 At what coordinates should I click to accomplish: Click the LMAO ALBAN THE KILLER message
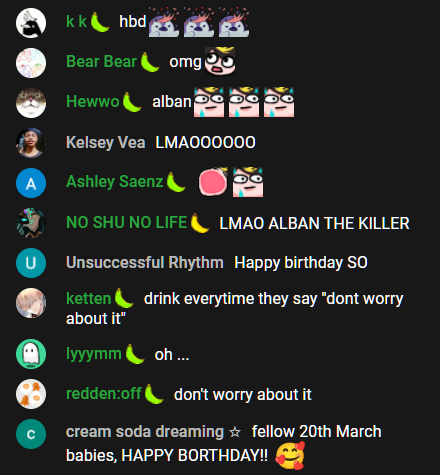click(x=314, y=223)
